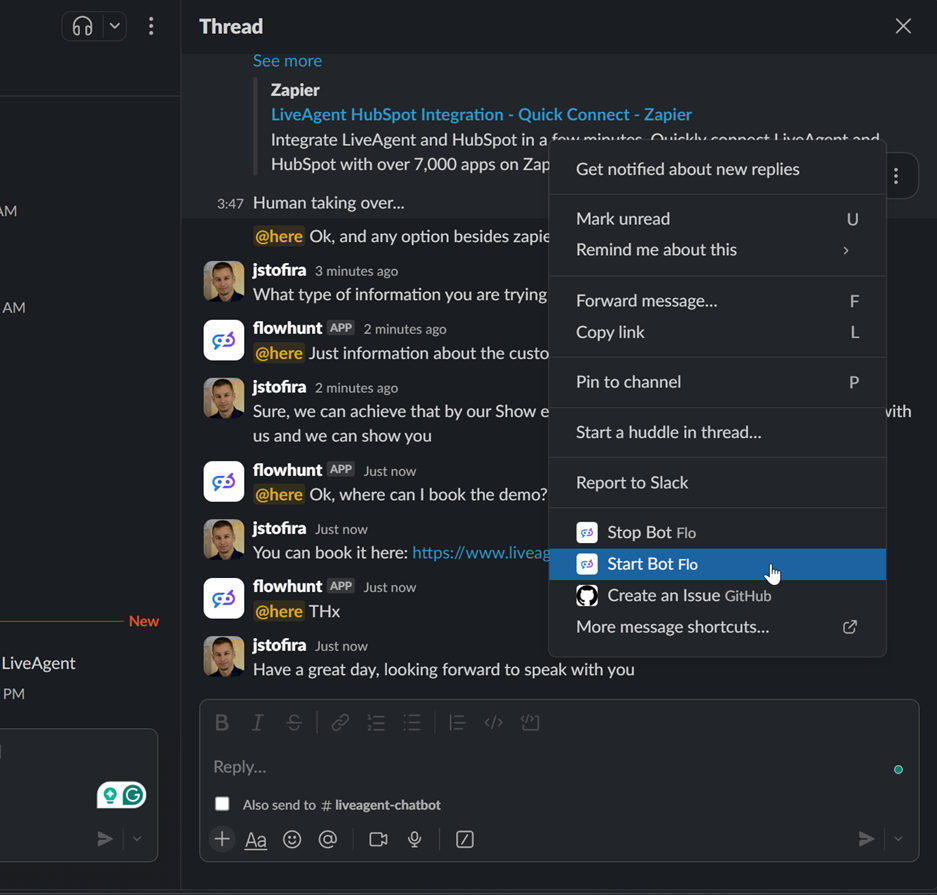The height and width of the screenshot is (895, 937).
Task: Mention someone using the @ icon
Action: (328, 839)
